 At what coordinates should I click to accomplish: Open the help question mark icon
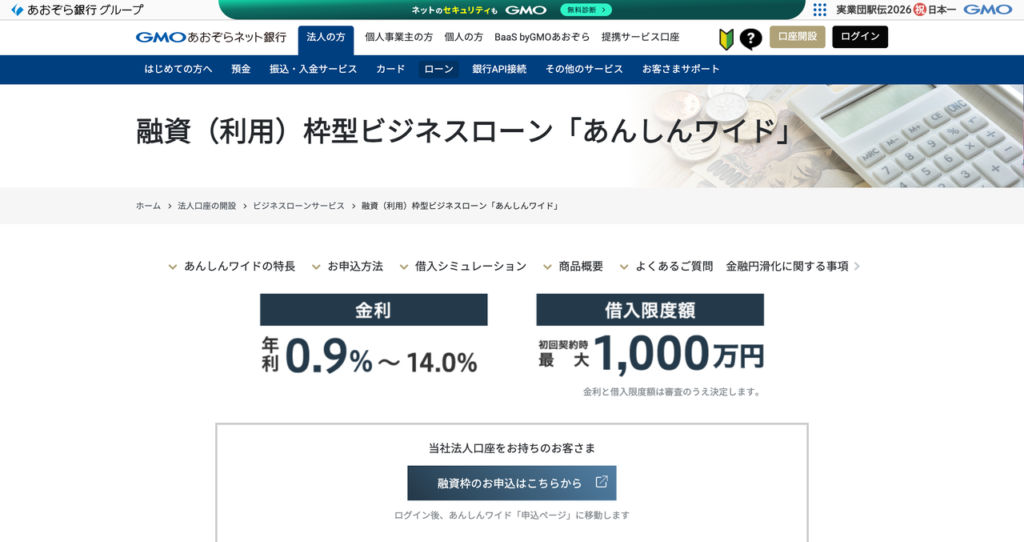click(x=750, y=39)
